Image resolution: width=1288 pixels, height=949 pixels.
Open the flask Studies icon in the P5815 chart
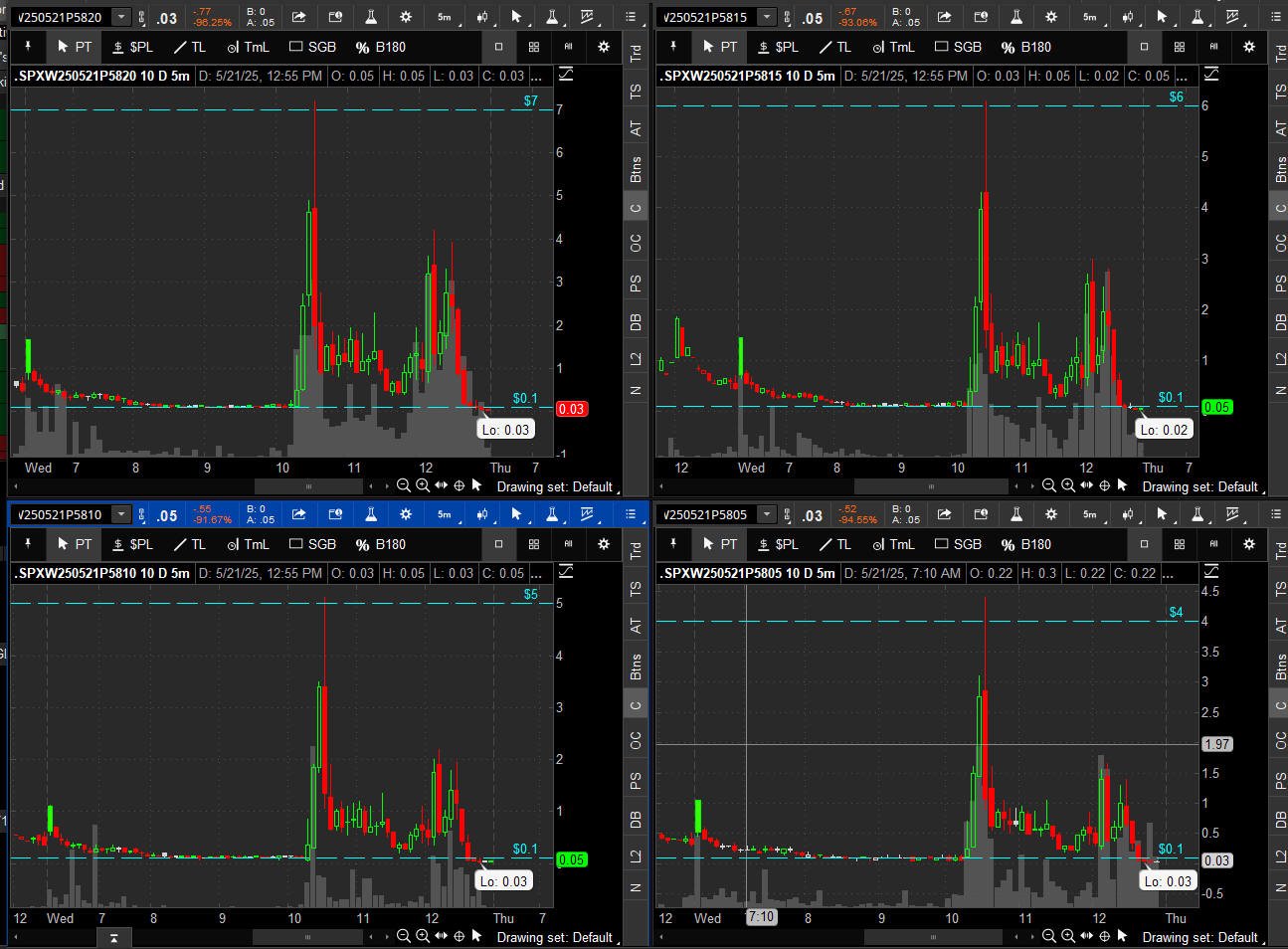coord(1015,17)
